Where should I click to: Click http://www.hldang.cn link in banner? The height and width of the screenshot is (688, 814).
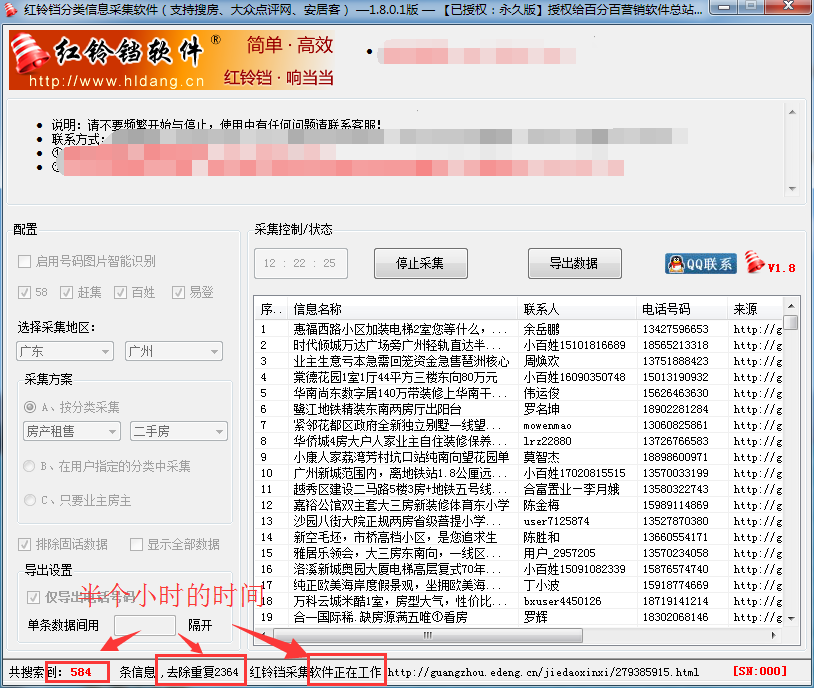coord(116,81)
